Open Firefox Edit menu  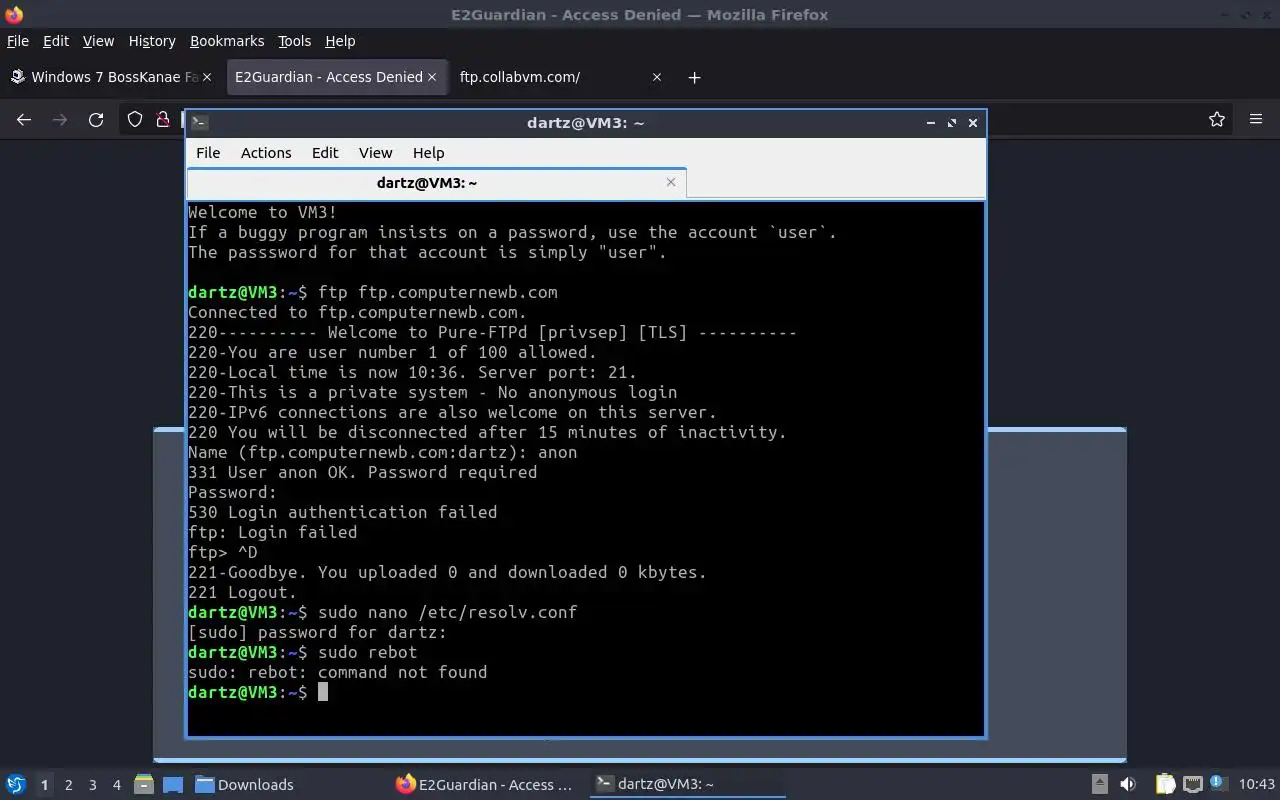tap(56, 41)
